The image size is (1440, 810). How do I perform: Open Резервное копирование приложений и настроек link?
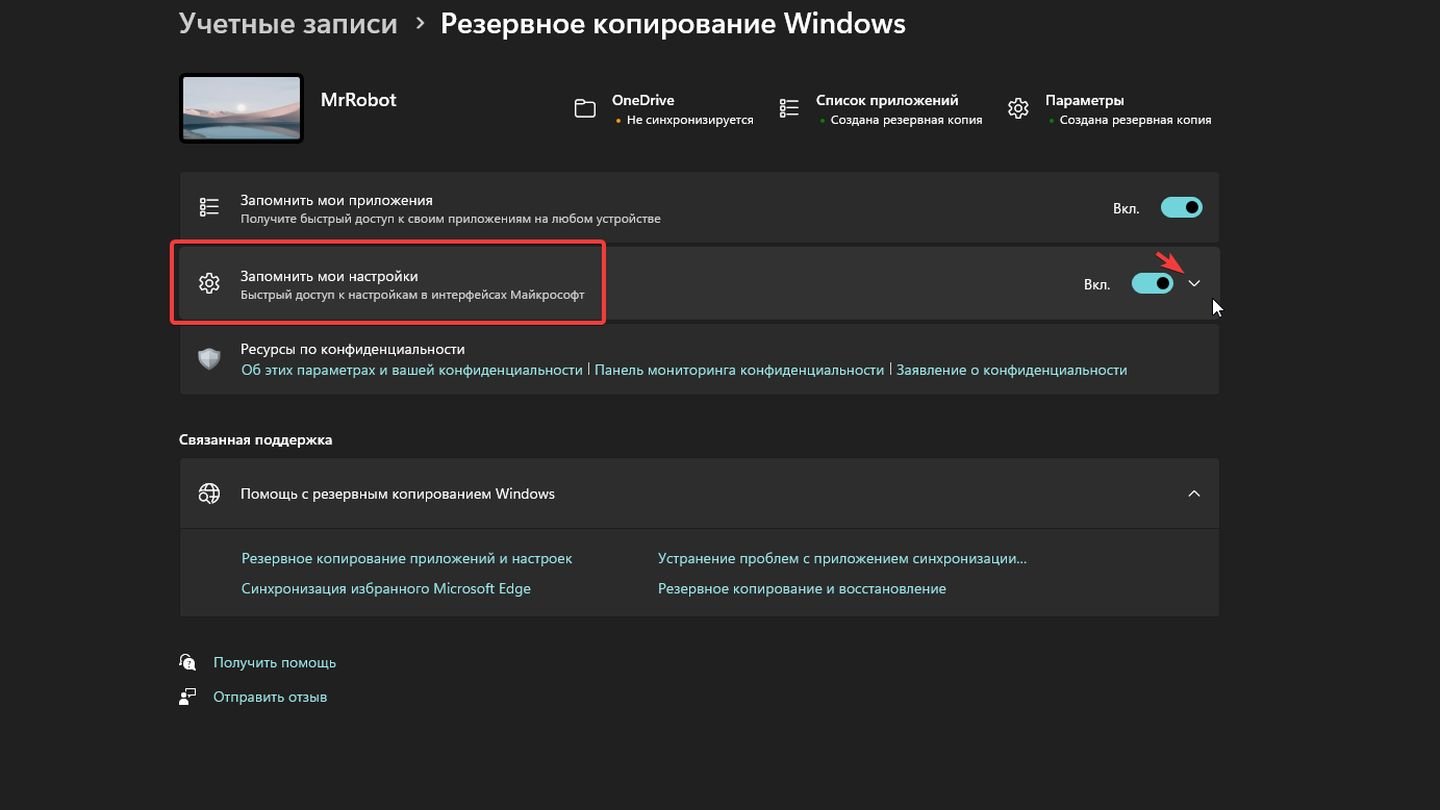[x=407, y=559]
